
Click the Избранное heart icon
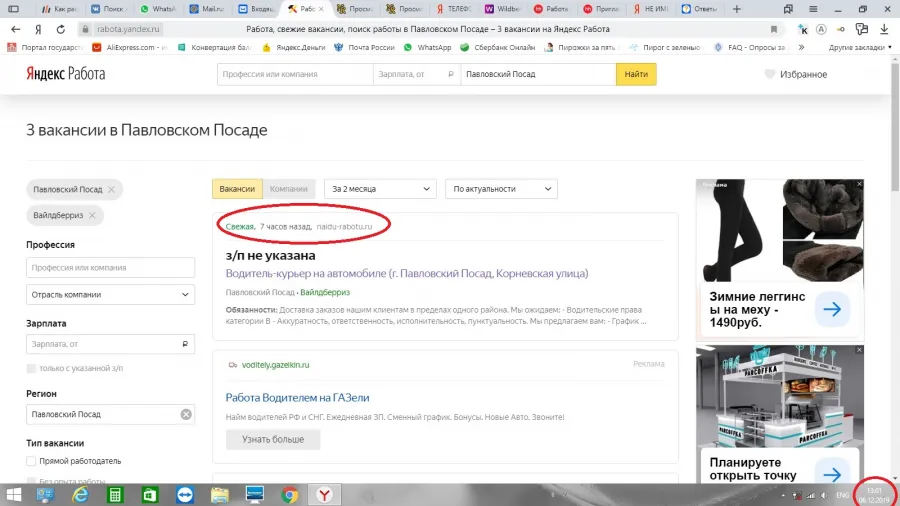[x=770, y=74]
